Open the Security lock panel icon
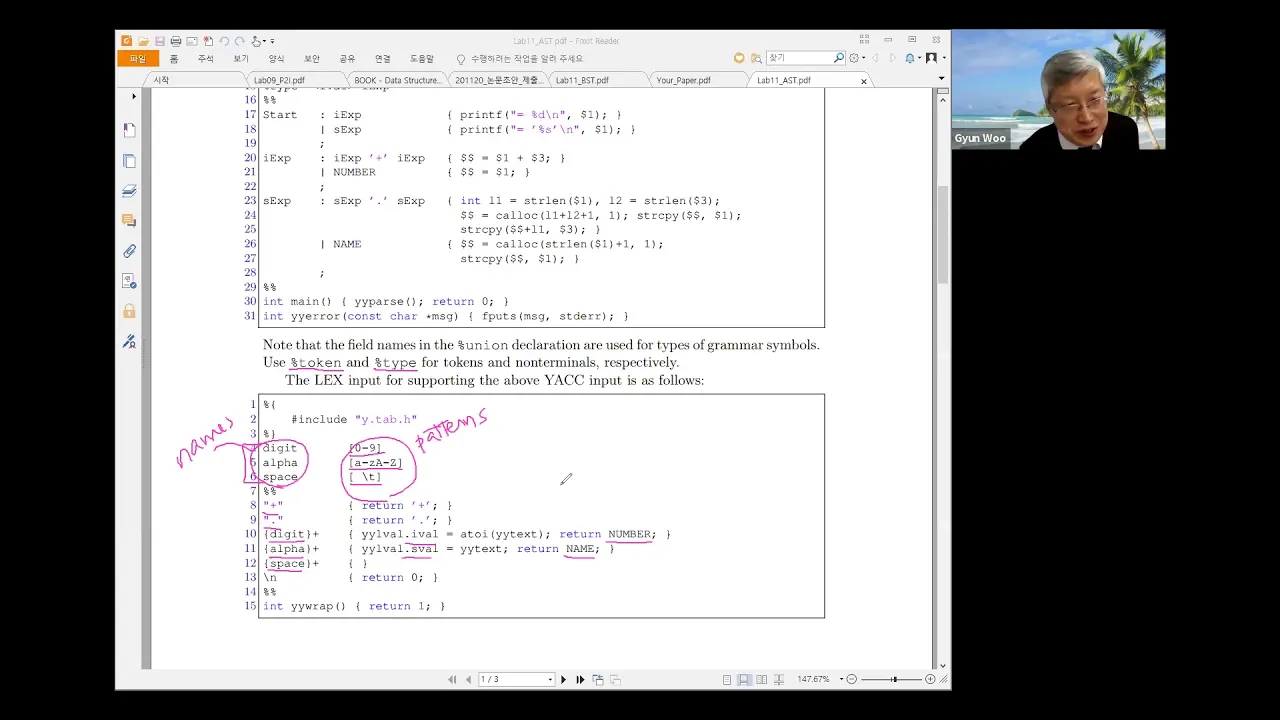 pyautogui.click(x=129, y=311)
